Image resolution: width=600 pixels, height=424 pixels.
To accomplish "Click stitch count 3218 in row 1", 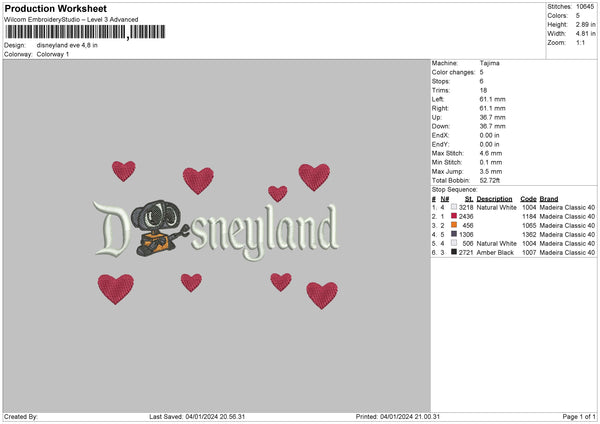I will pos(466,207).
